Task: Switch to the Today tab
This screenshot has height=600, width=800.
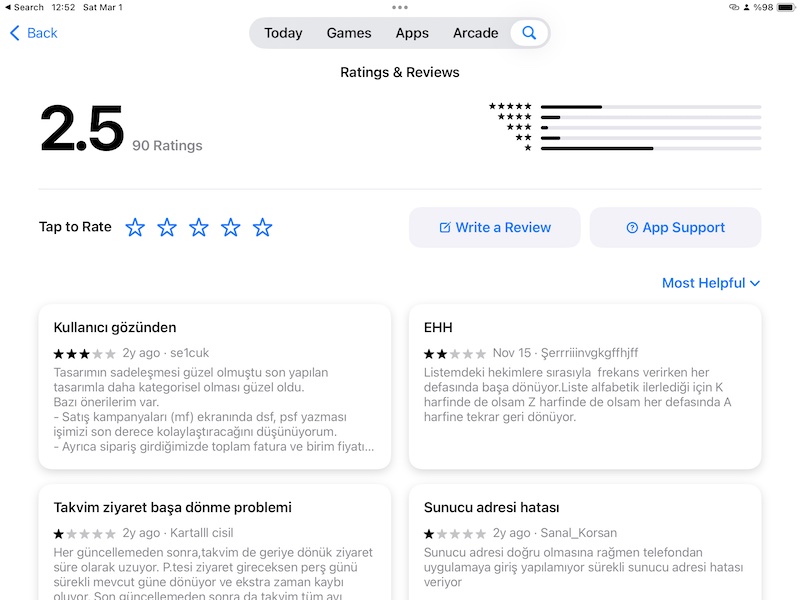Action: pos(283,33)
